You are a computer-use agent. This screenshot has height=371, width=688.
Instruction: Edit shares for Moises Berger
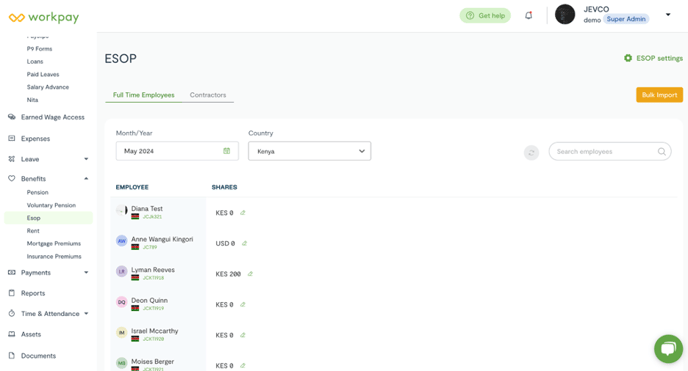[x=243, y=365]
